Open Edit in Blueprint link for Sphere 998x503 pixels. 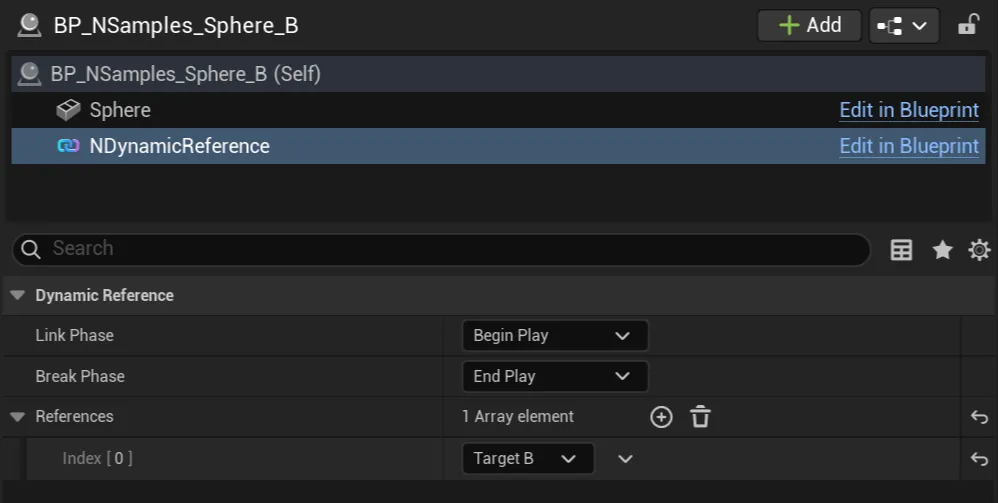click(908, 110)
